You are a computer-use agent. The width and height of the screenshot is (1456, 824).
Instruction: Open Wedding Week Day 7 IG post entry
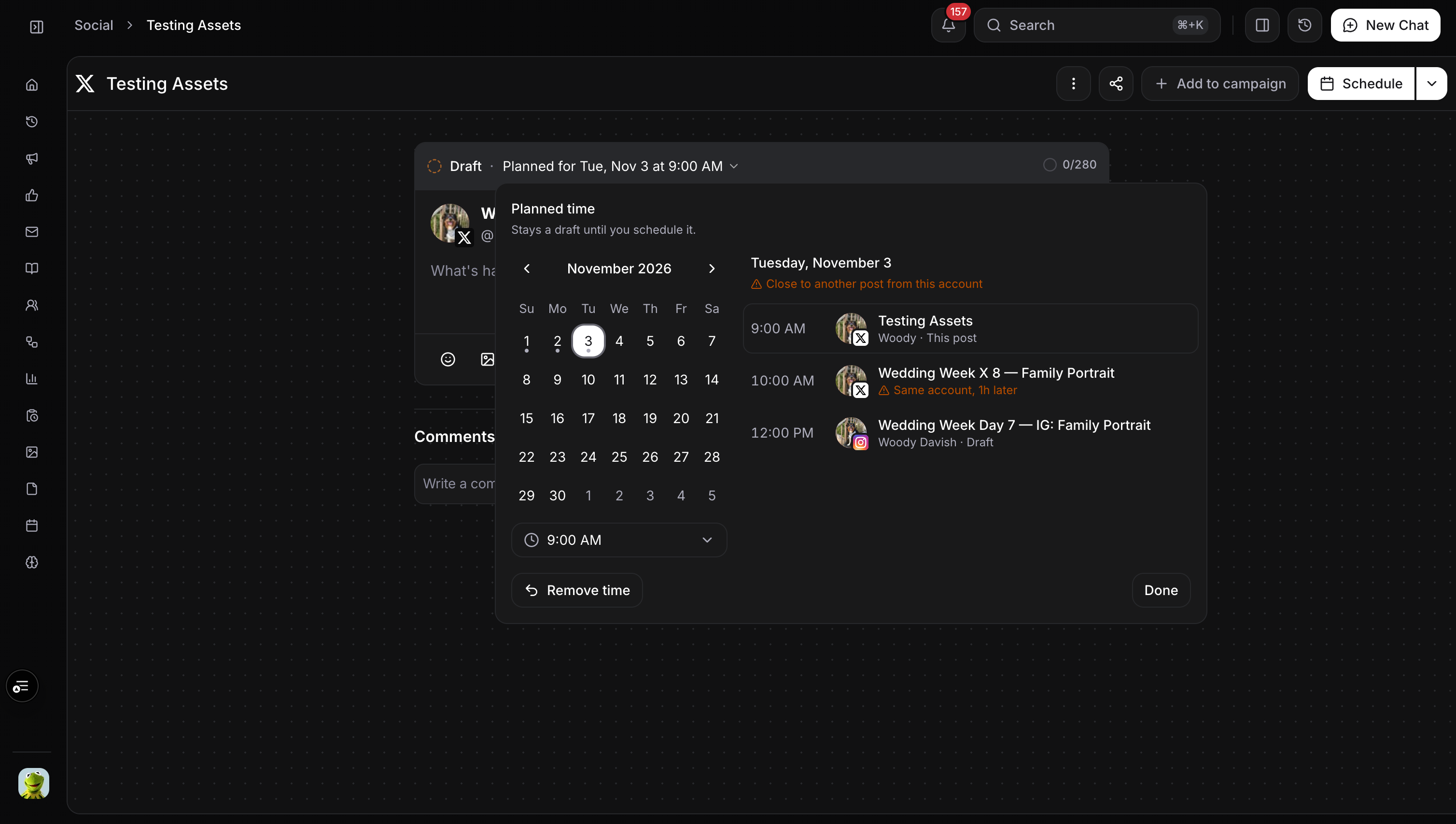click(x=970, y=433)
